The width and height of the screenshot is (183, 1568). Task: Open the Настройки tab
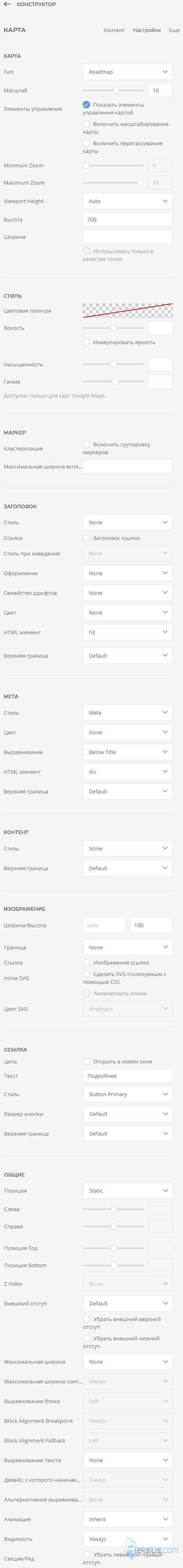(147, 30)
